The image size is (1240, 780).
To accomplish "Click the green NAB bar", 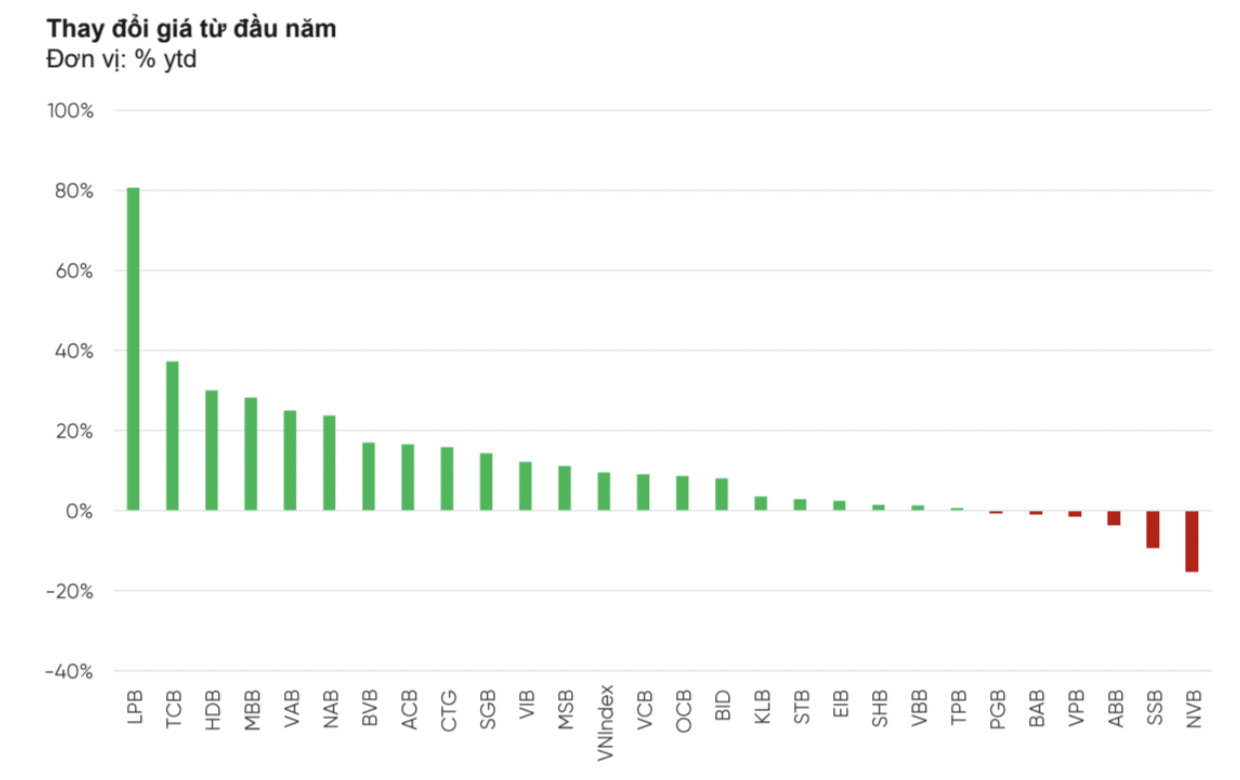I will tap(329, 463).
